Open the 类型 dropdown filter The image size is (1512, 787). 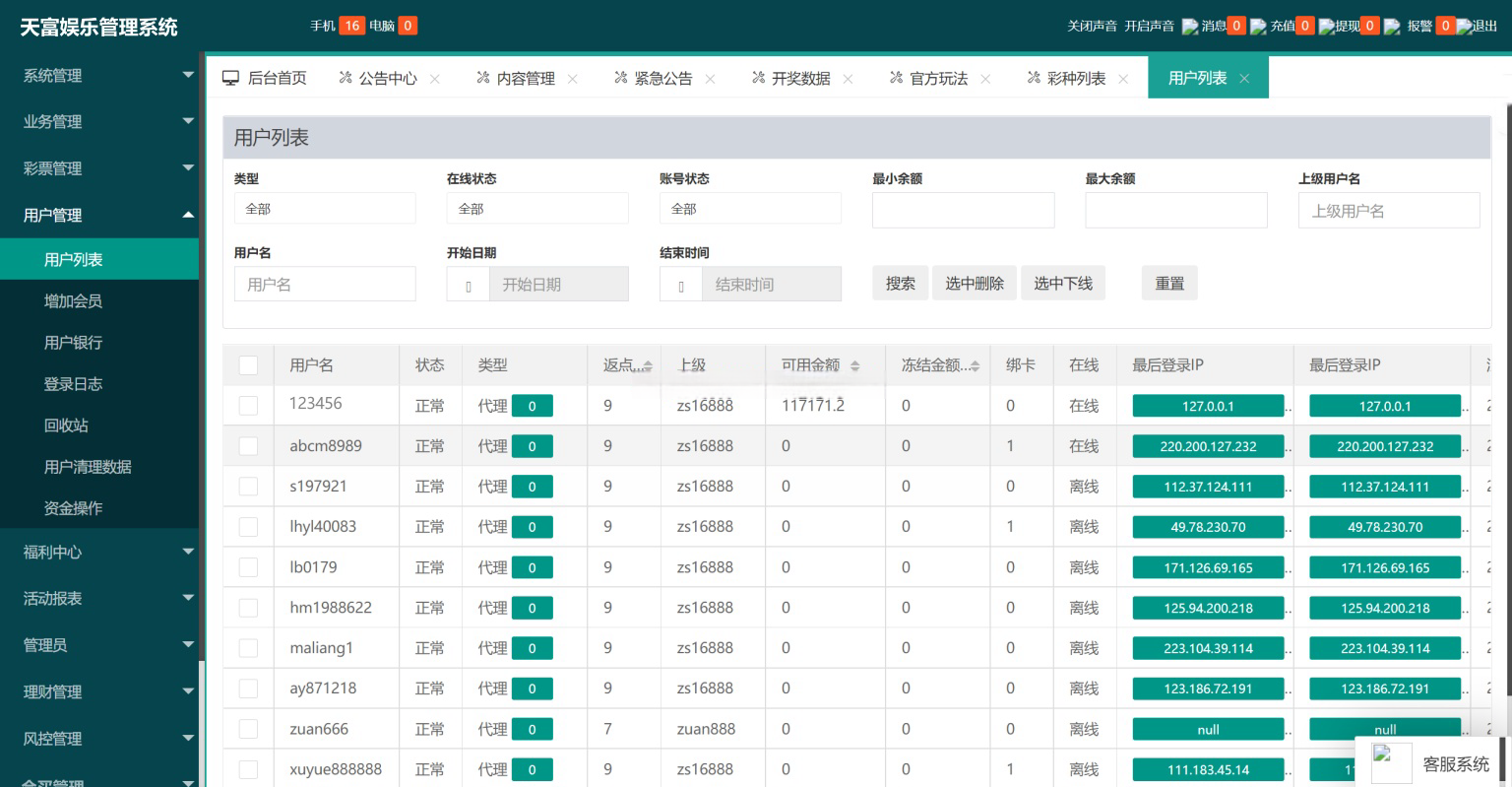[x=325, y=209]
